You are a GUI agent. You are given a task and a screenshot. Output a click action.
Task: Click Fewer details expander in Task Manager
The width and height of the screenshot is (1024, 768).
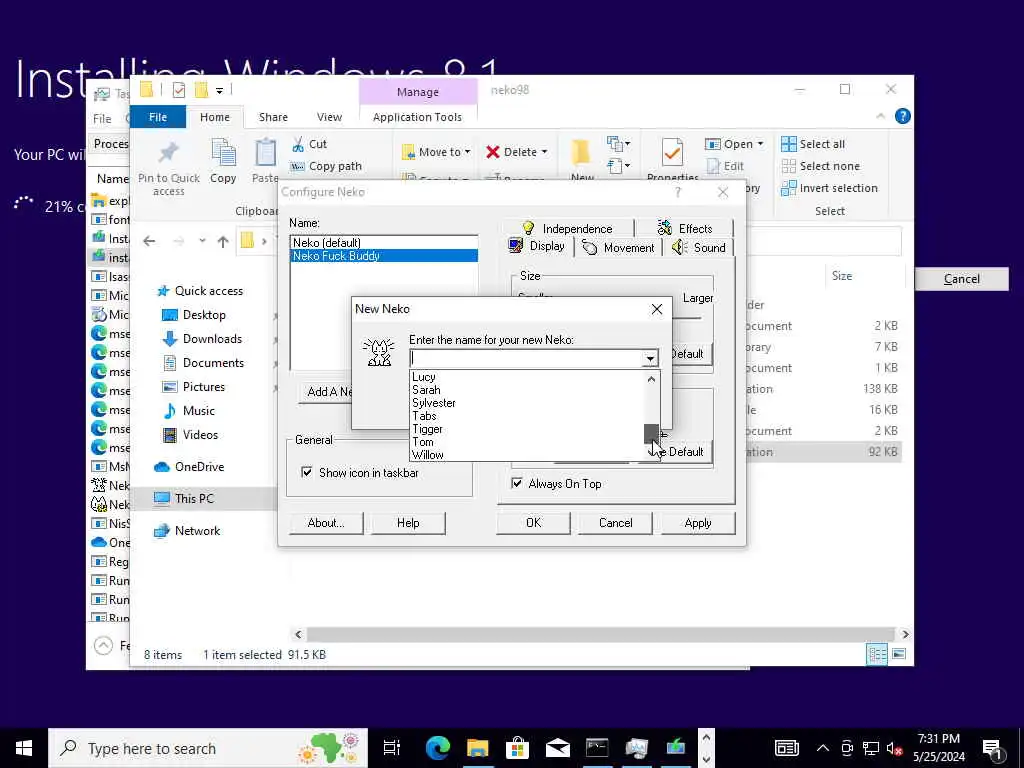point(103,646)
